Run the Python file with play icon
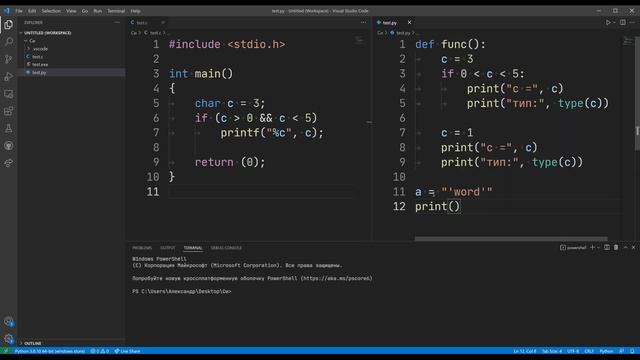640x360 pixels. point(608,22)
